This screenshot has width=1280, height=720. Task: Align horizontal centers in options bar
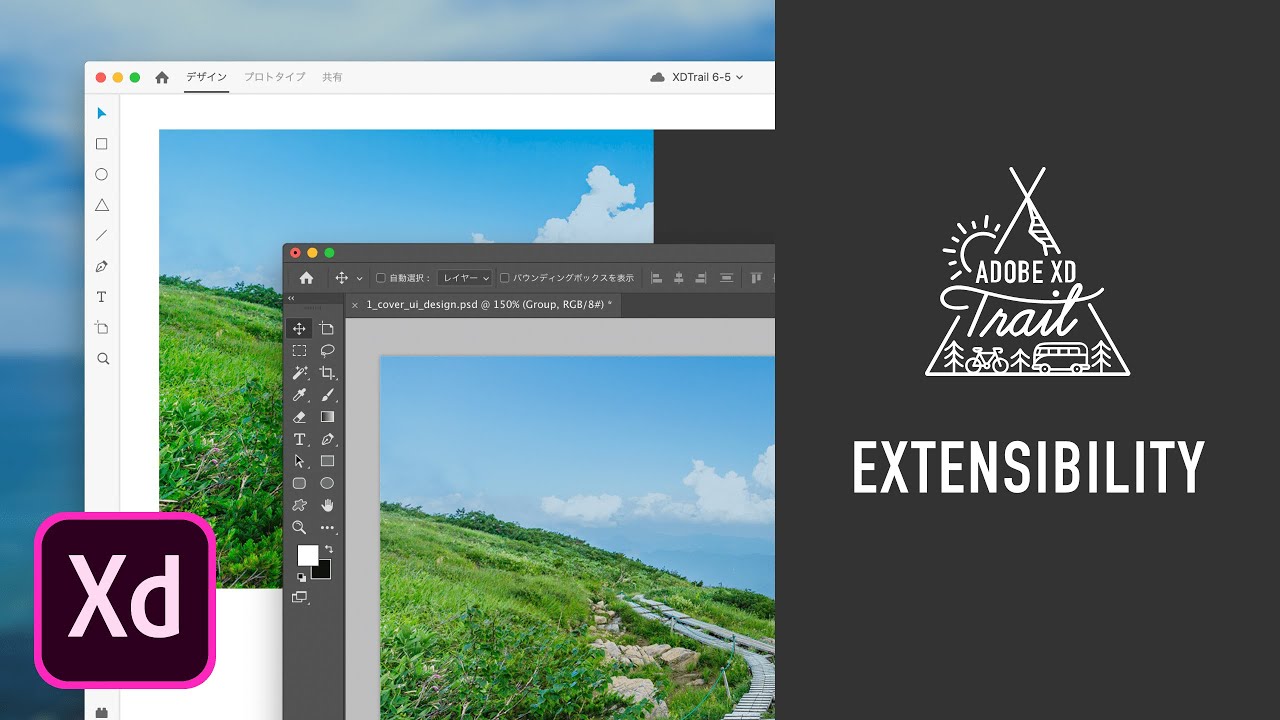click(x=679, y=278)
